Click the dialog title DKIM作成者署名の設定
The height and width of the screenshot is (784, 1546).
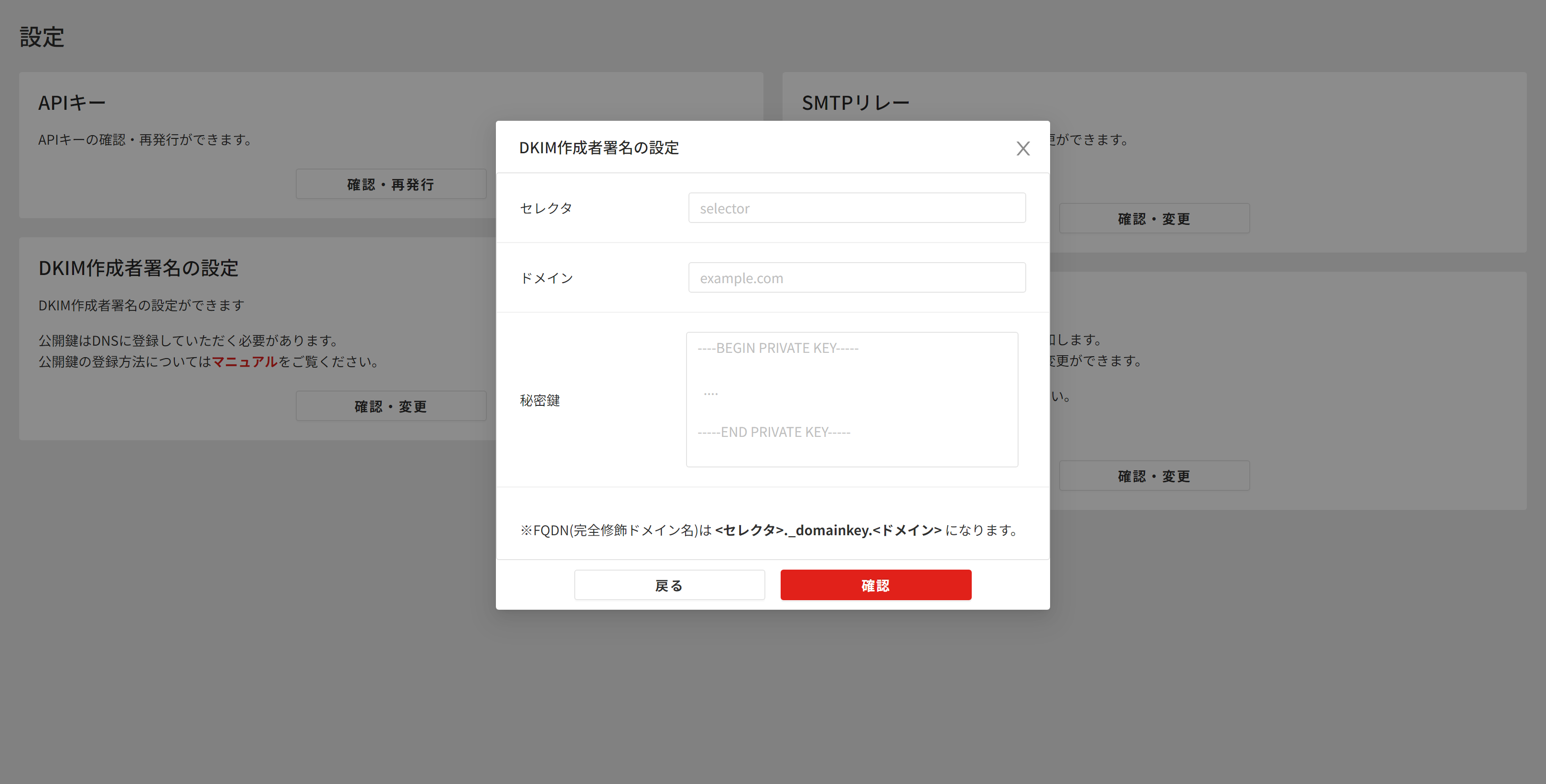coord(598,148)
